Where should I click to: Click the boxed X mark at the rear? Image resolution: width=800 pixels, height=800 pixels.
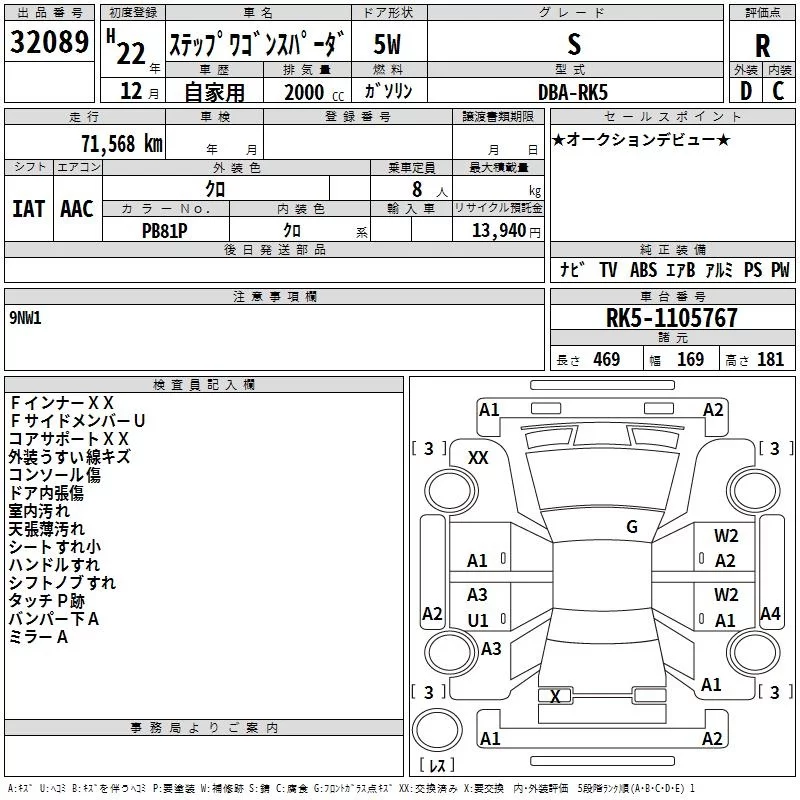[x=555, y=696]
